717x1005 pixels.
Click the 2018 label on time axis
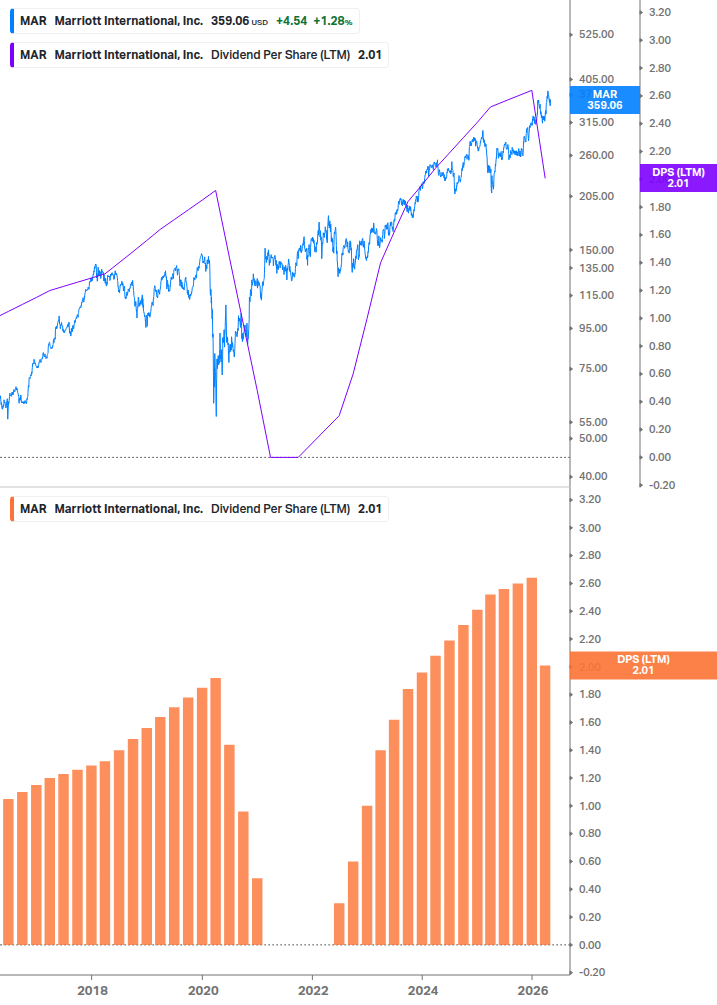[92, 990]
